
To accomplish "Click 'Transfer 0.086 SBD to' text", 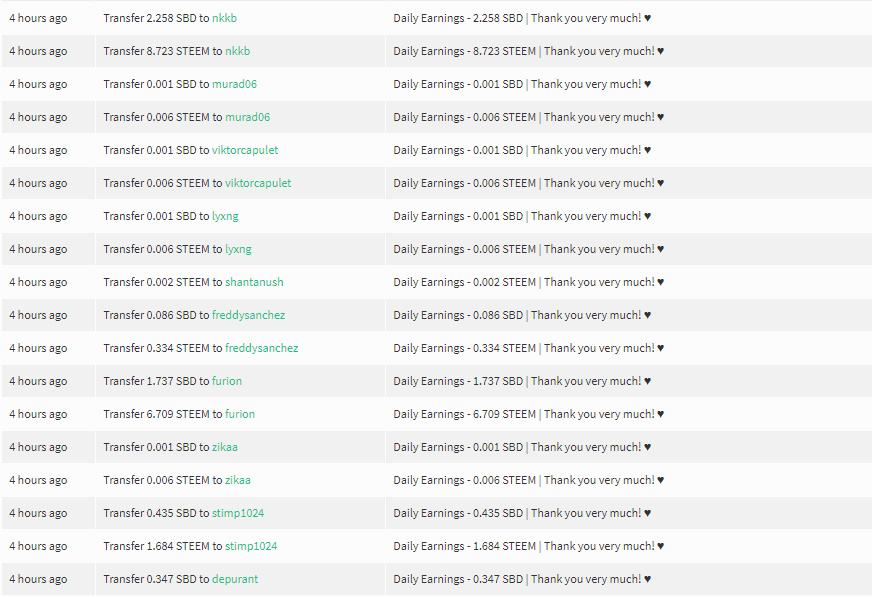I will 156,315.
